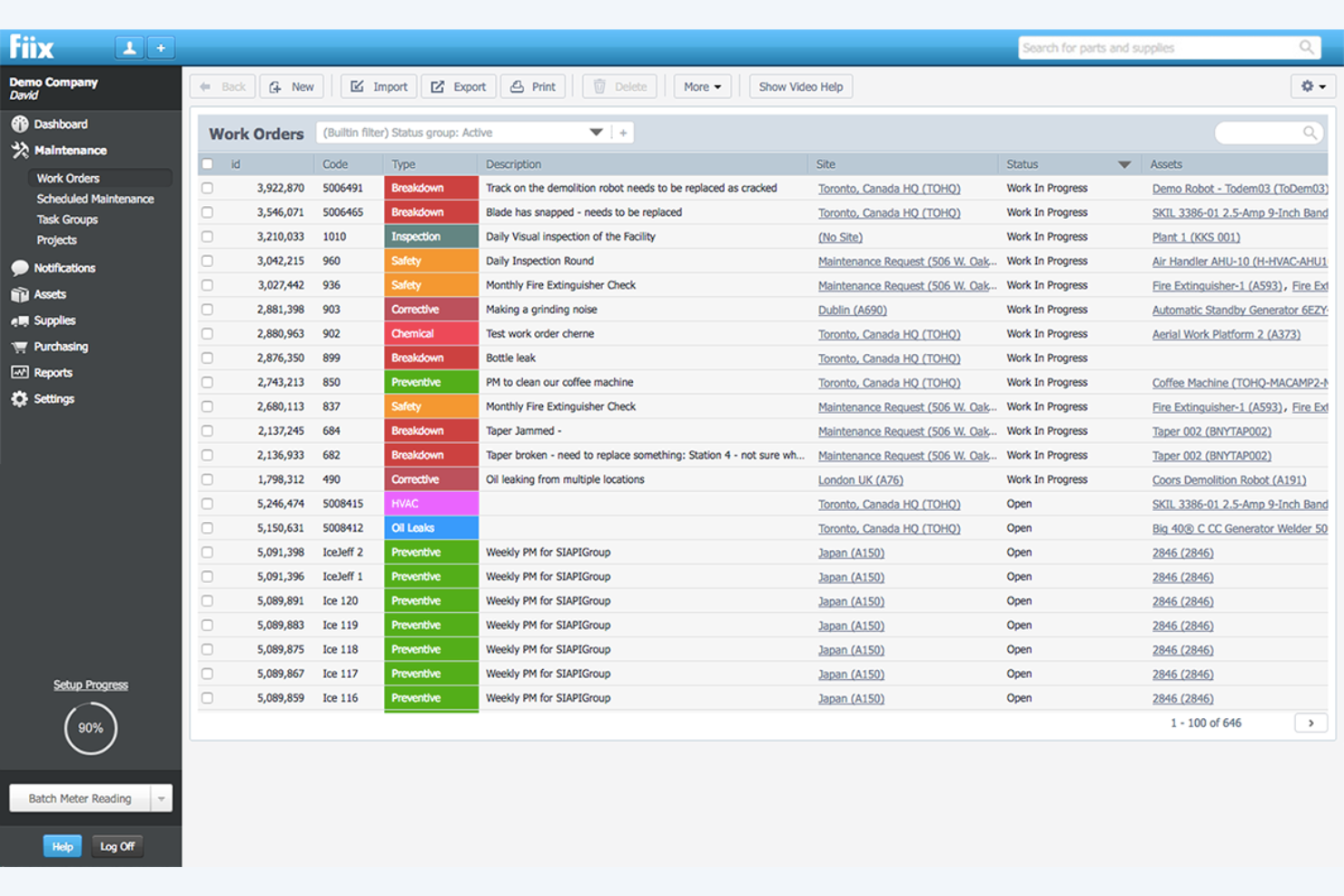Open Scheduled Maintenance in the sidebar
Image resolution: width=1344 pixels, height=896 pixels.
click(95, 199)
